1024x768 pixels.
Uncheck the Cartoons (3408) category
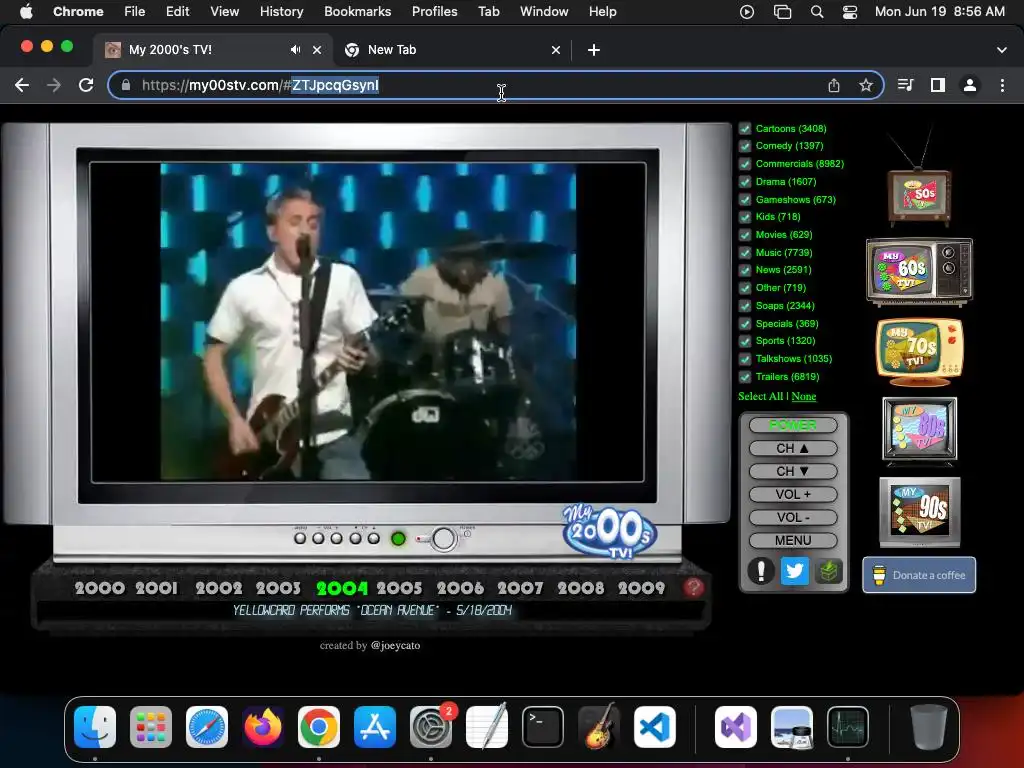click(745, 129)
